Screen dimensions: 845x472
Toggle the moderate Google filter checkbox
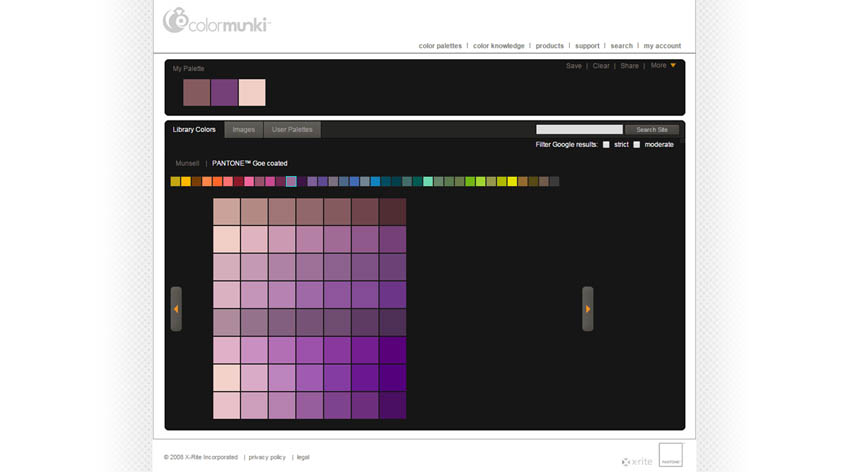(x=637, y=145)
